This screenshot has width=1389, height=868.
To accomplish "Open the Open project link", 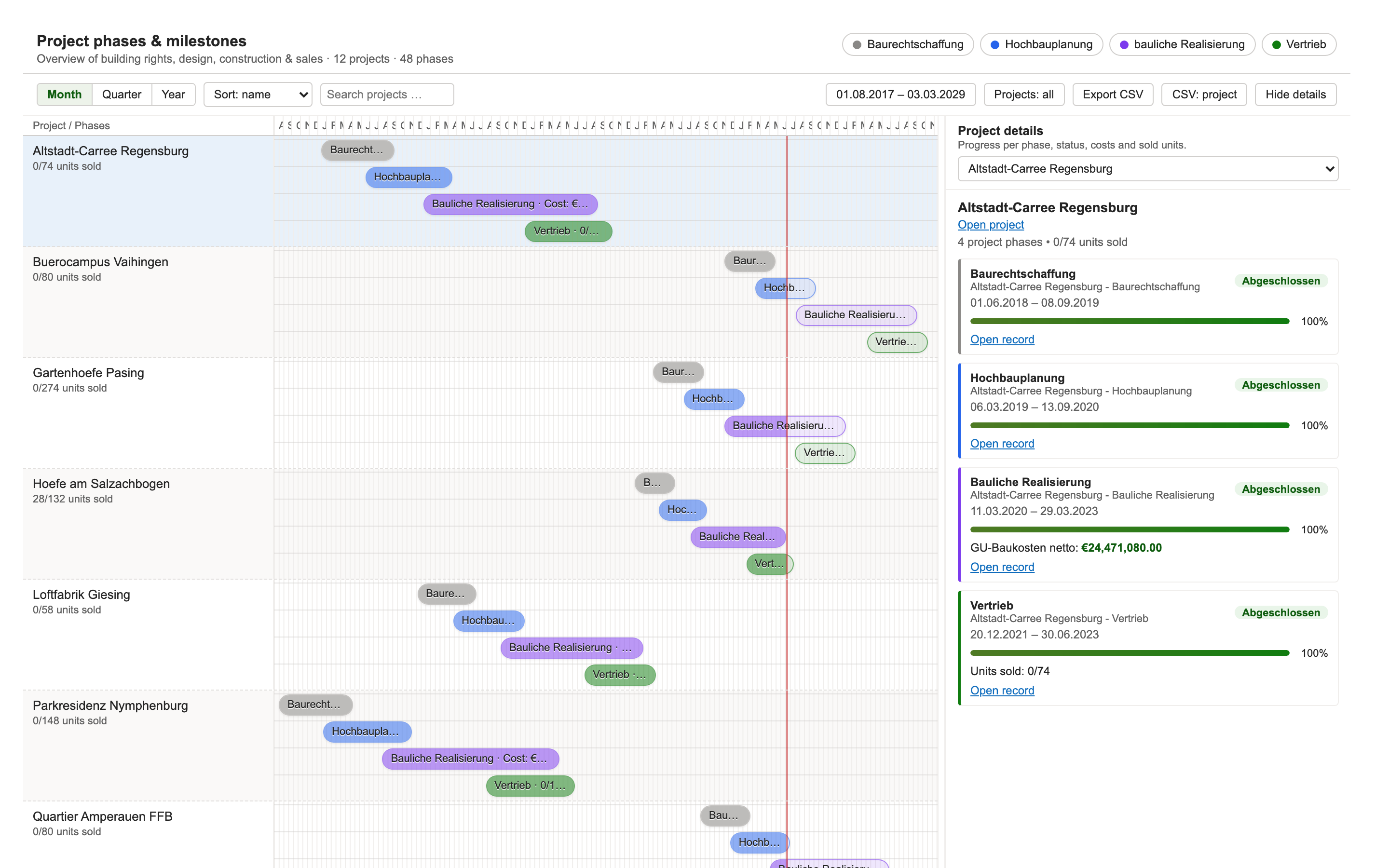I will 991,224.
